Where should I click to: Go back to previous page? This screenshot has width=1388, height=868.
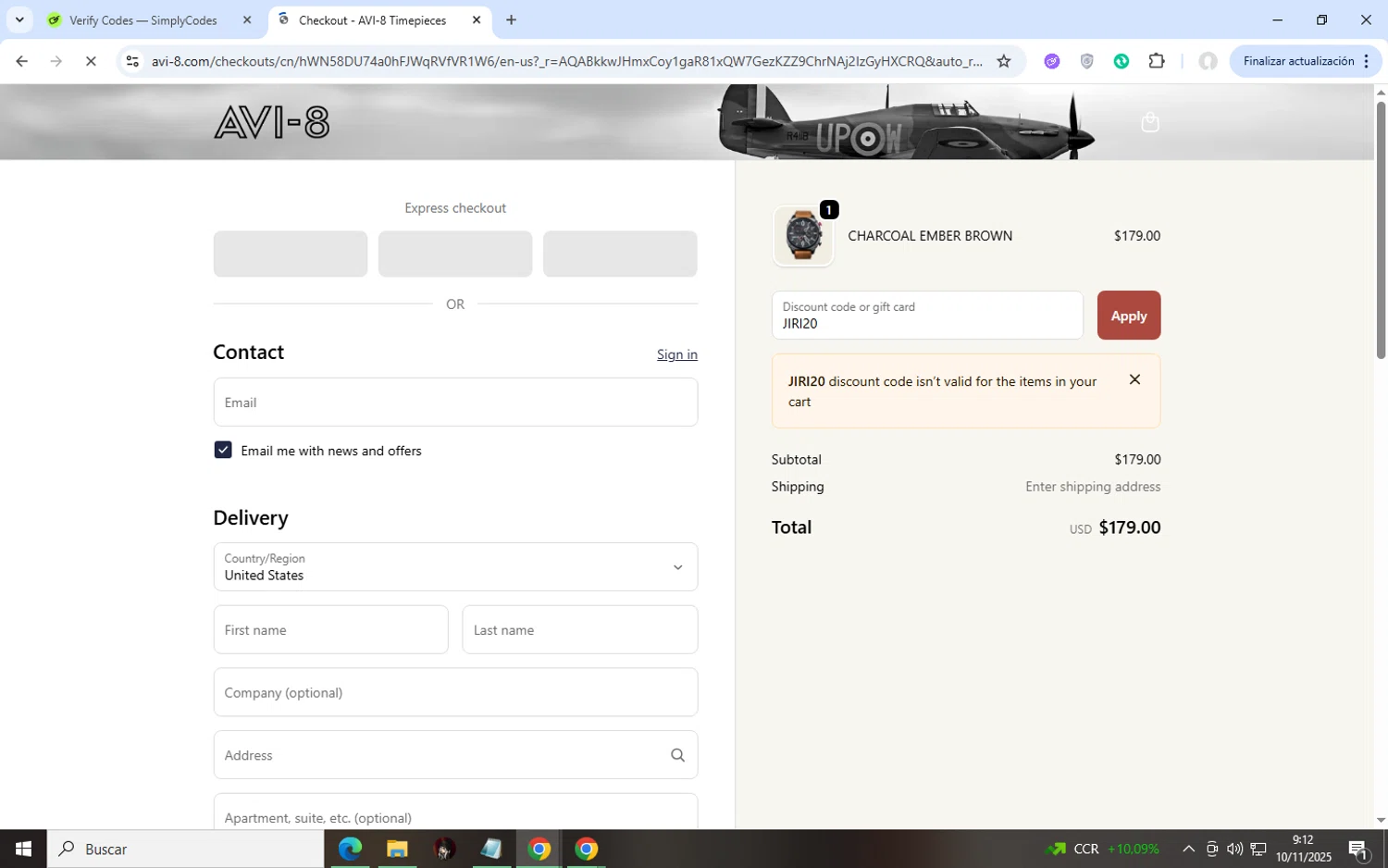click(x=21, y=61)
